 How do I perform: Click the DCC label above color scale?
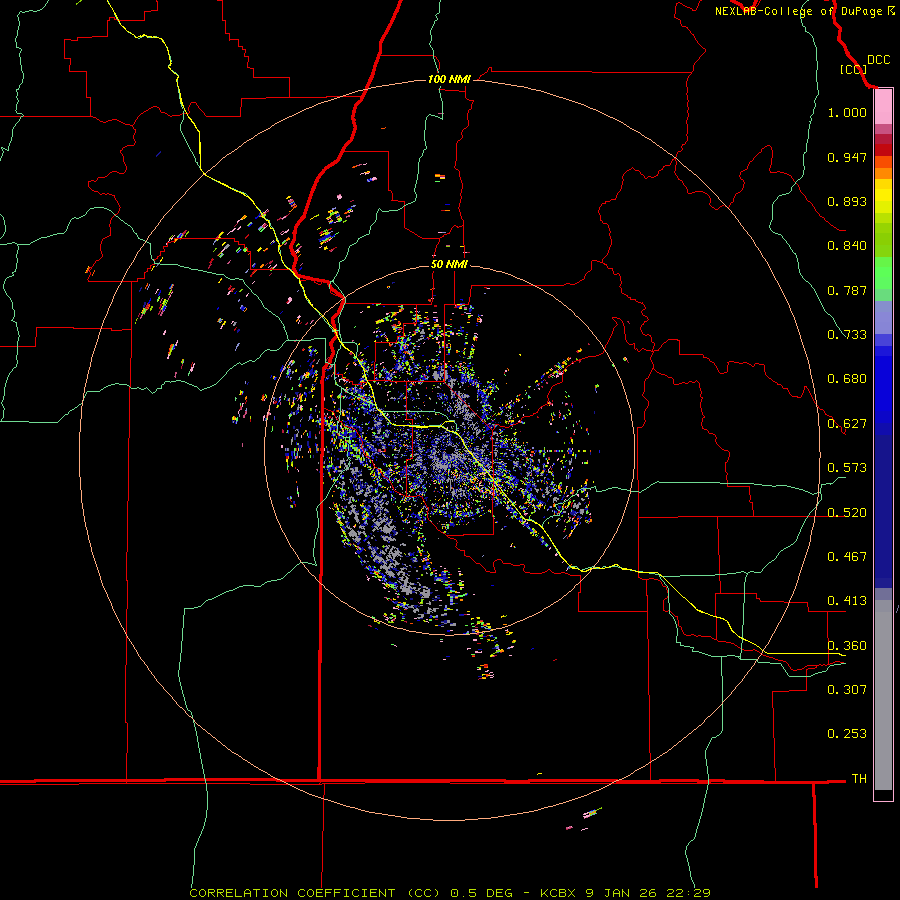[x=878, y=60]
